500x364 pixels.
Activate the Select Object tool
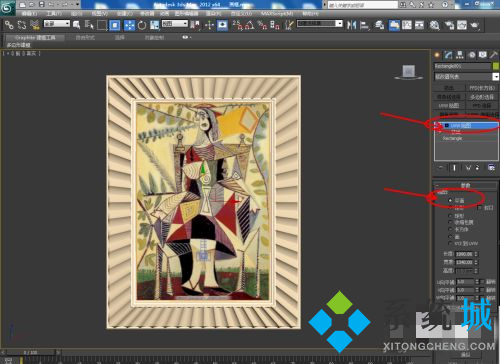point(76,25)
